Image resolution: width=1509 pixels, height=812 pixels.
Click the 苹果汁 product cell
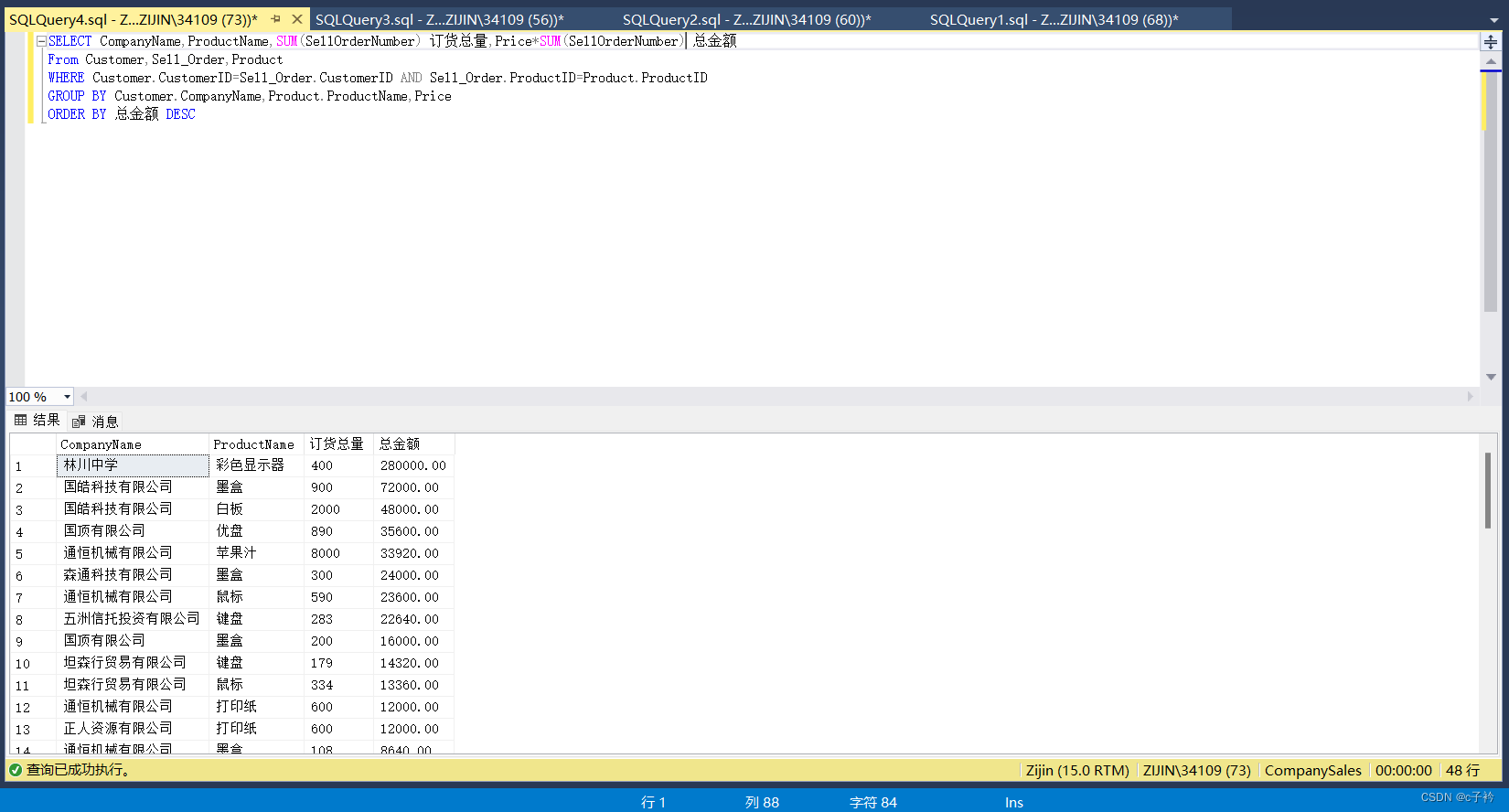coord(257,553)
